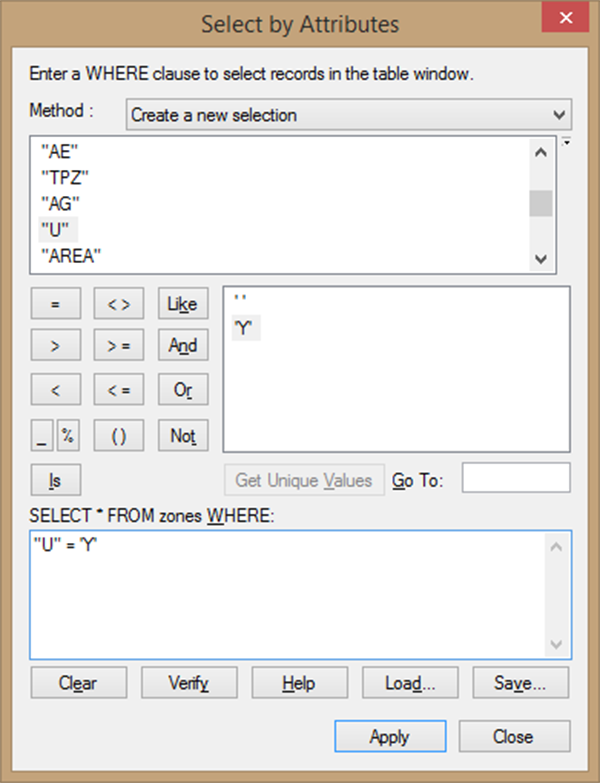Select the "AREA" field
The height and width of the screenshot is (783, 600).
pyautogui.click(x=71, y=256)
